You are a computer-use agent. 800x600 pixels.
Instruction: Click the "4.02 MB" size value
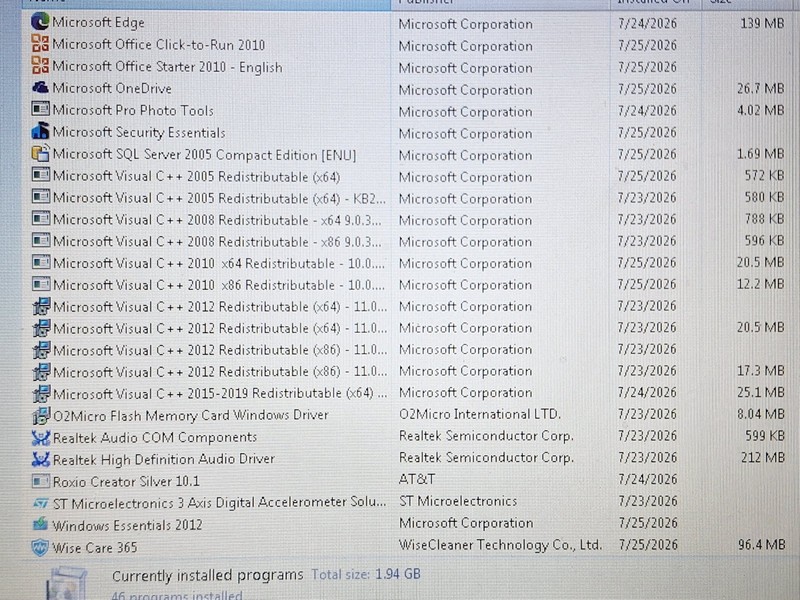pos(760,110)
